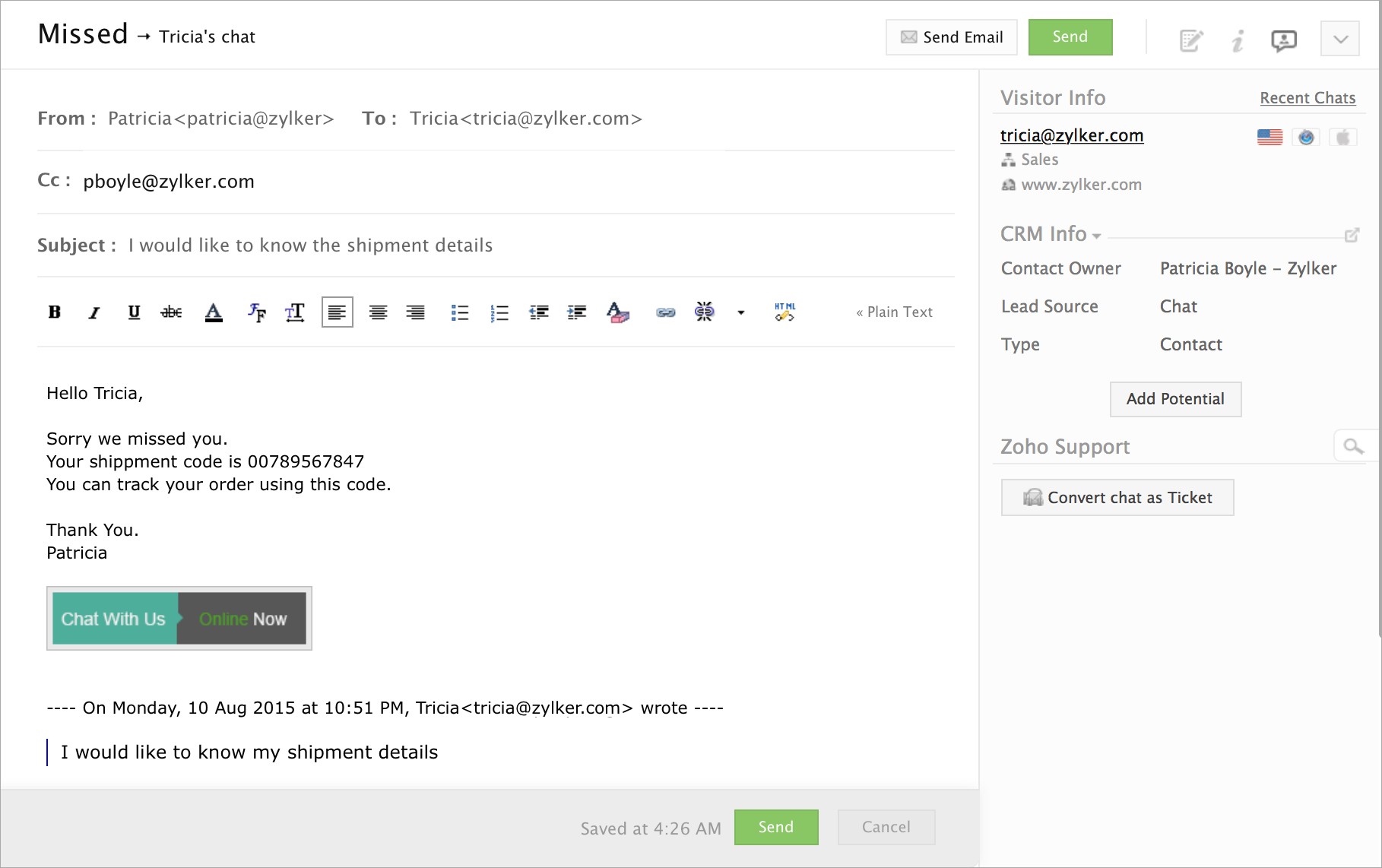The width and height of the screenshot is (1382, 868).
Task: Open the visitor chat bubble icon
Action: pyautogui.click(x=1284, y=40)
